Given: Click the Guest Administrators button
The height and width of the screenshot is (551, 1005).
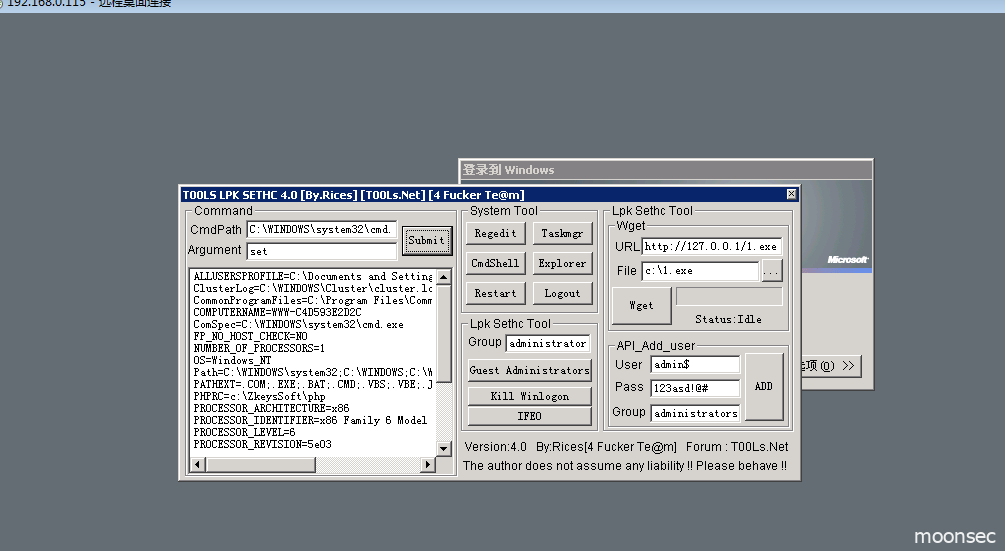Looking at the screenshot, I should pos(529,370).
